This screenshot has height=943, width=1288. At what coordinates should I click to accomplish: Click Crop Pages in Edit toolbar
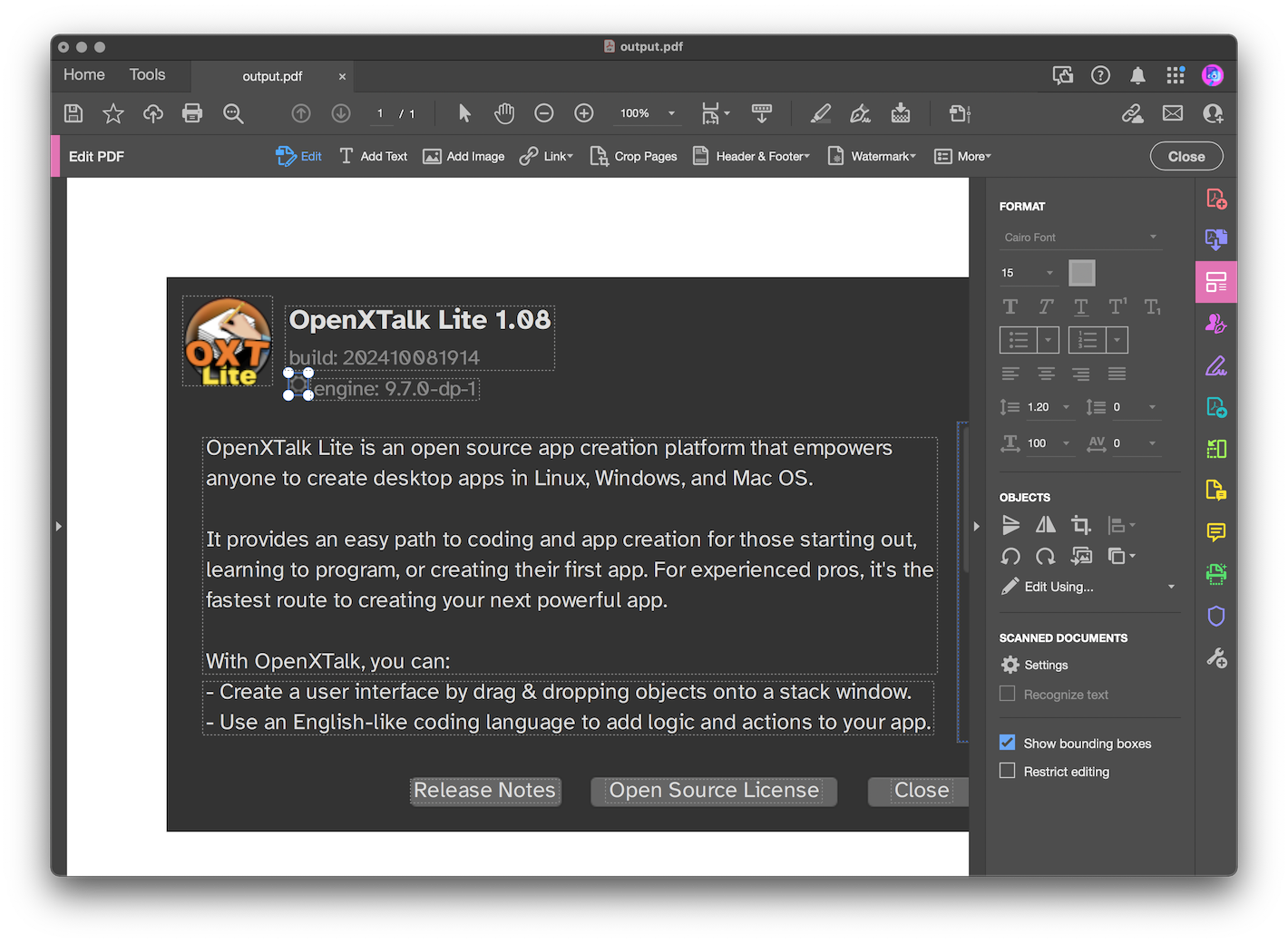click(x=633, y=156)
